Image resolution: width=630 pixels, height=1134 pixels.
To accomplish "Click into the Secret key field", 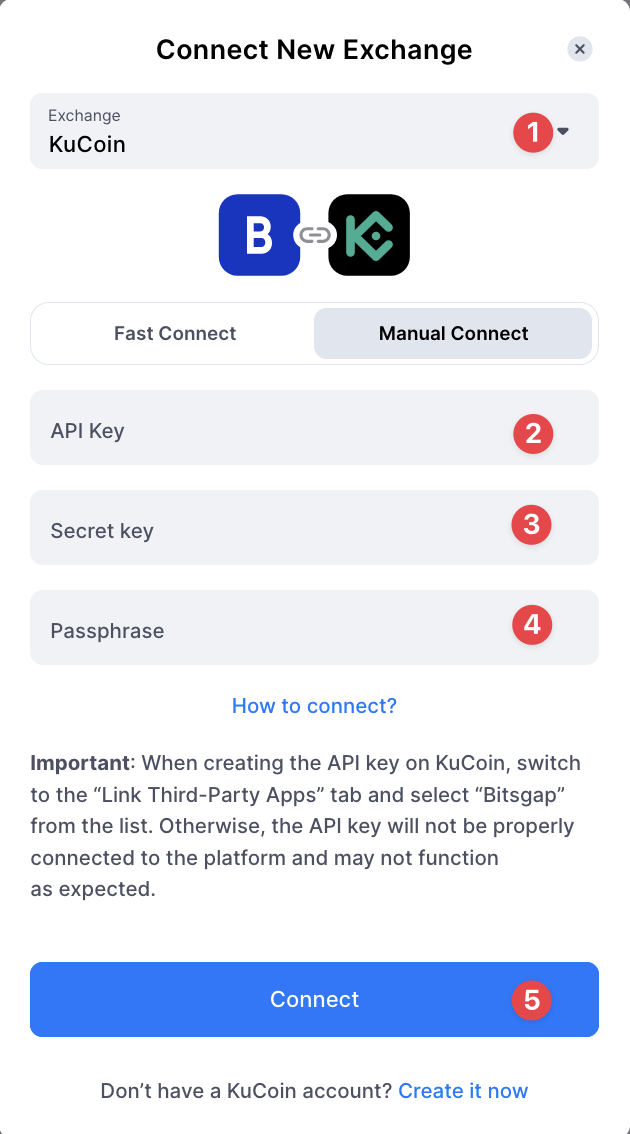I will (x=270, y=529).
